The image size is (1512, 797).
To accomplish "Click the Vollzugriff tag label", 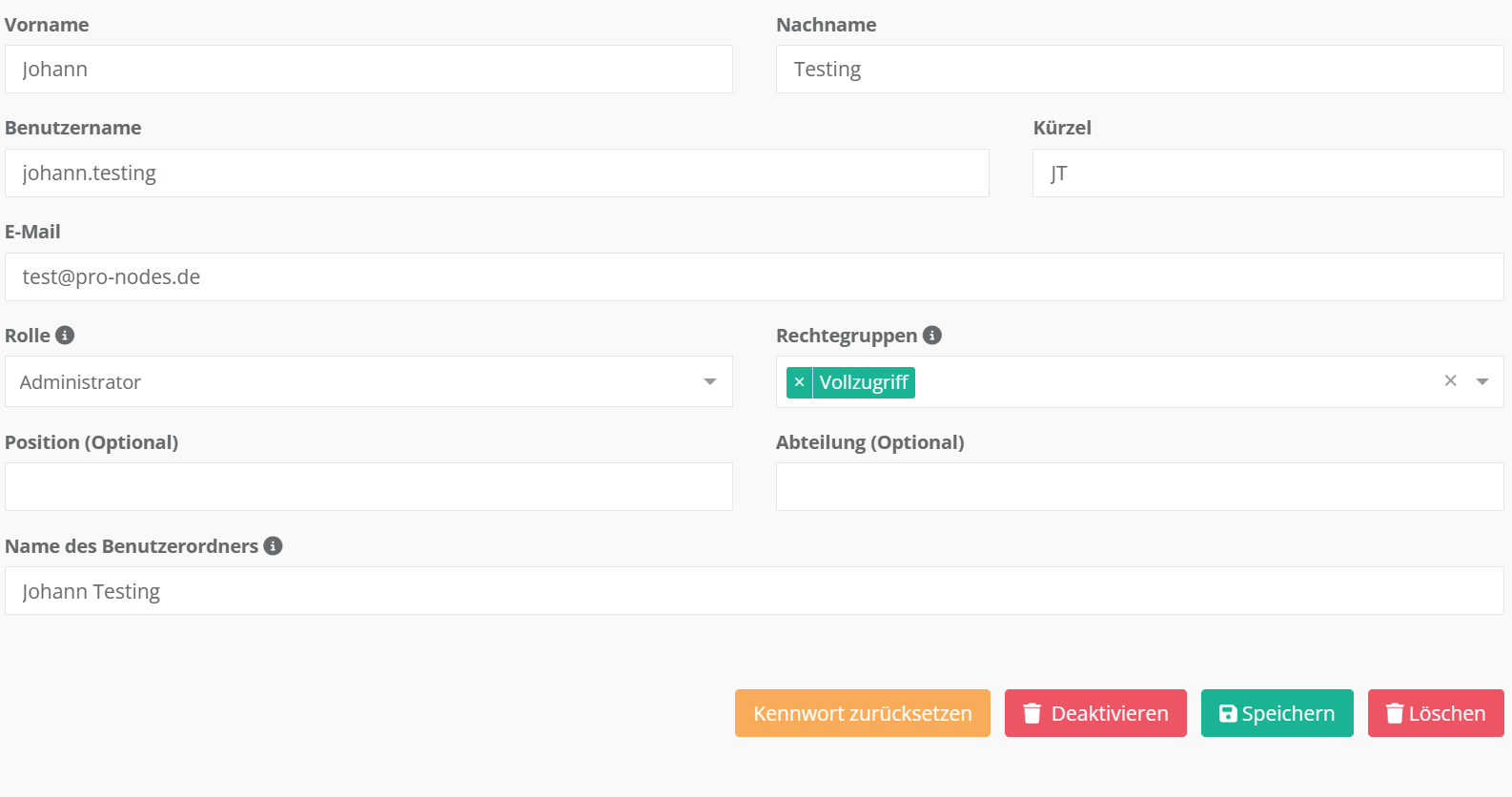I will (x=864, y=382).
